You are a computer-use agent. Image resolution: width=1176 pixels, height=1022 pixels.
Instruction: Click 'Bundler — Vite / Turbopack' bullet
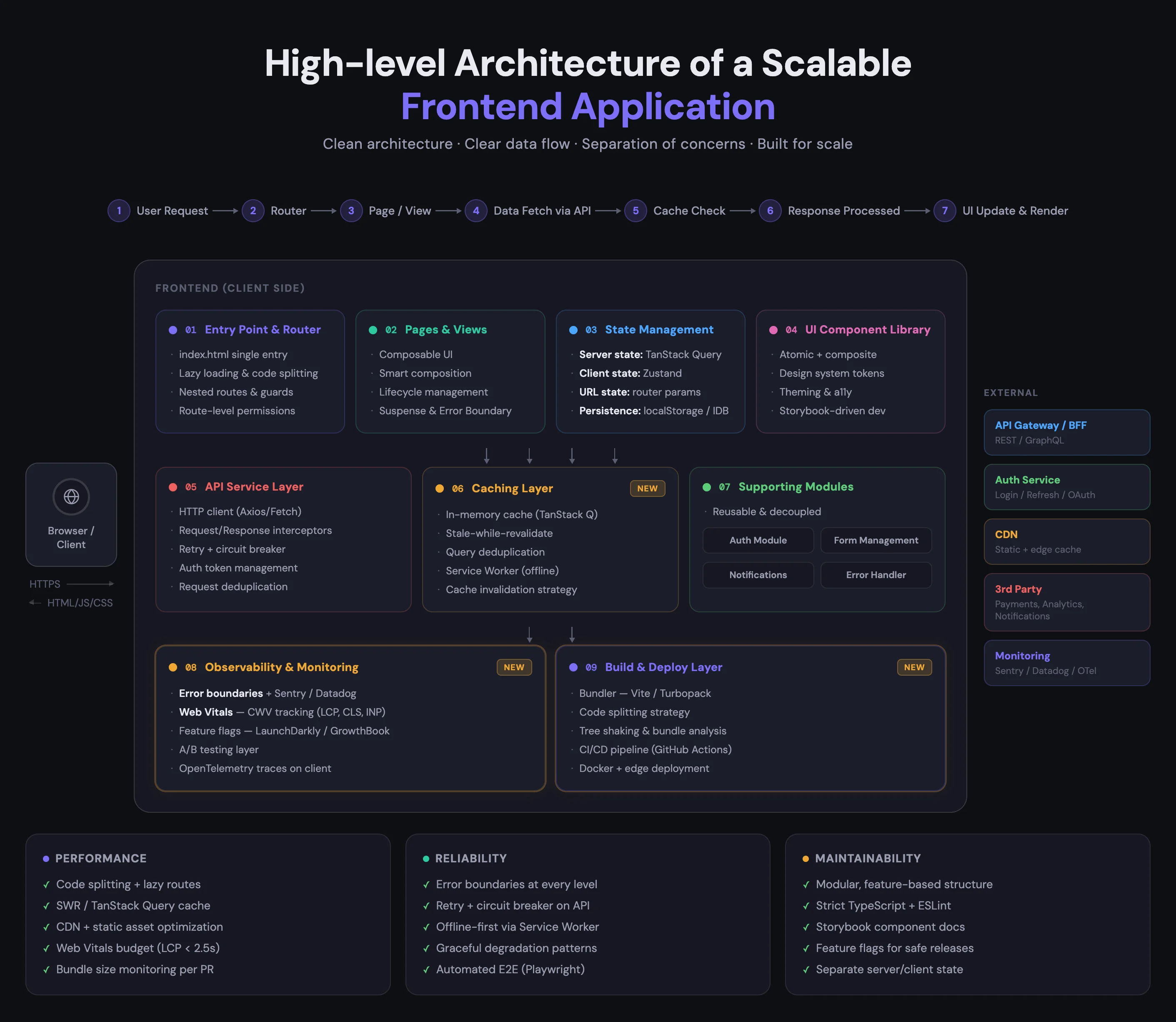[x=645, y=693]
